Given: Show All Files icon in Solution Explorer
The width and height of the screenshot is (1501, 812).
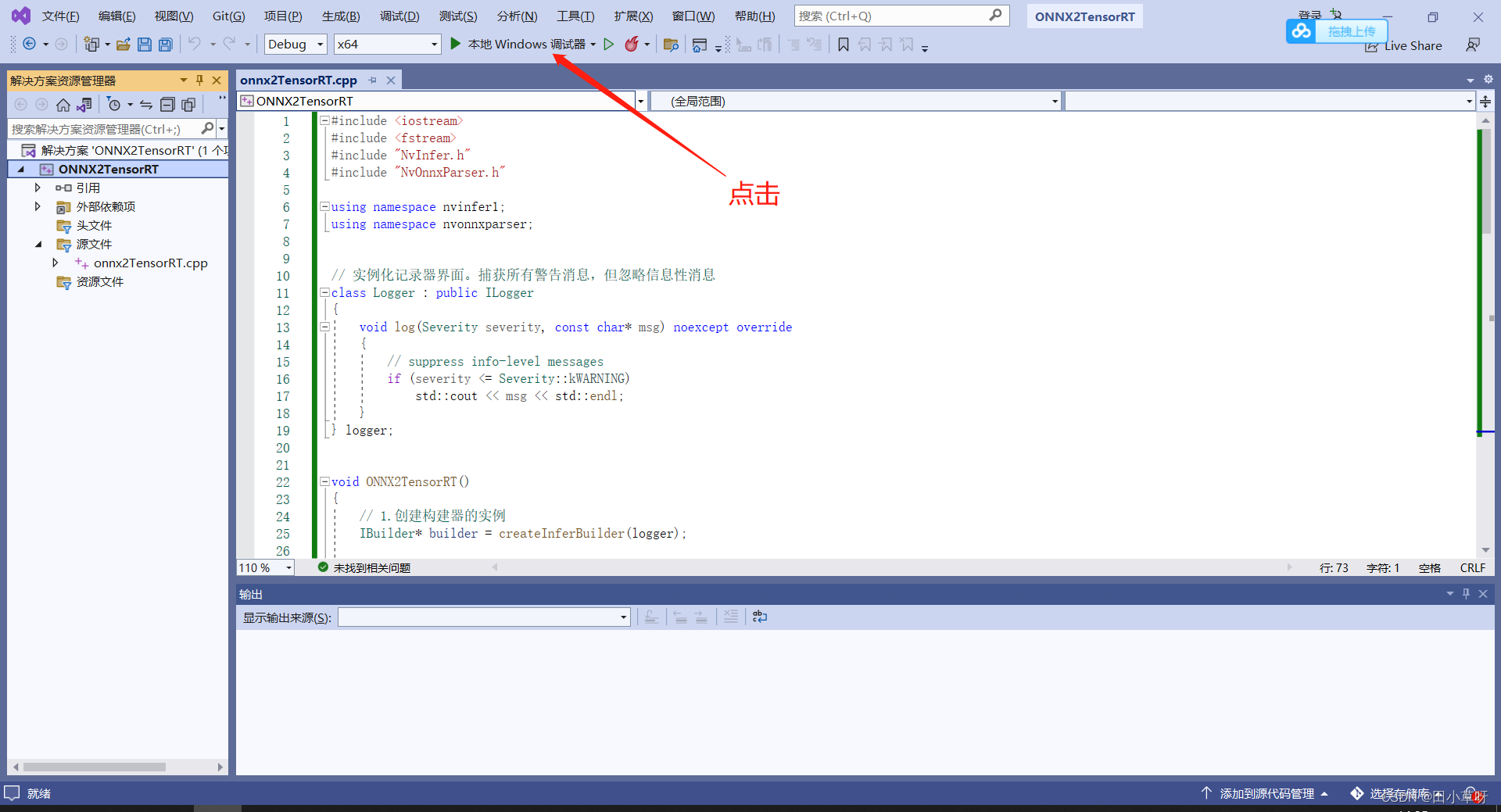Looking at the screenshot, I should coord(188,105).
